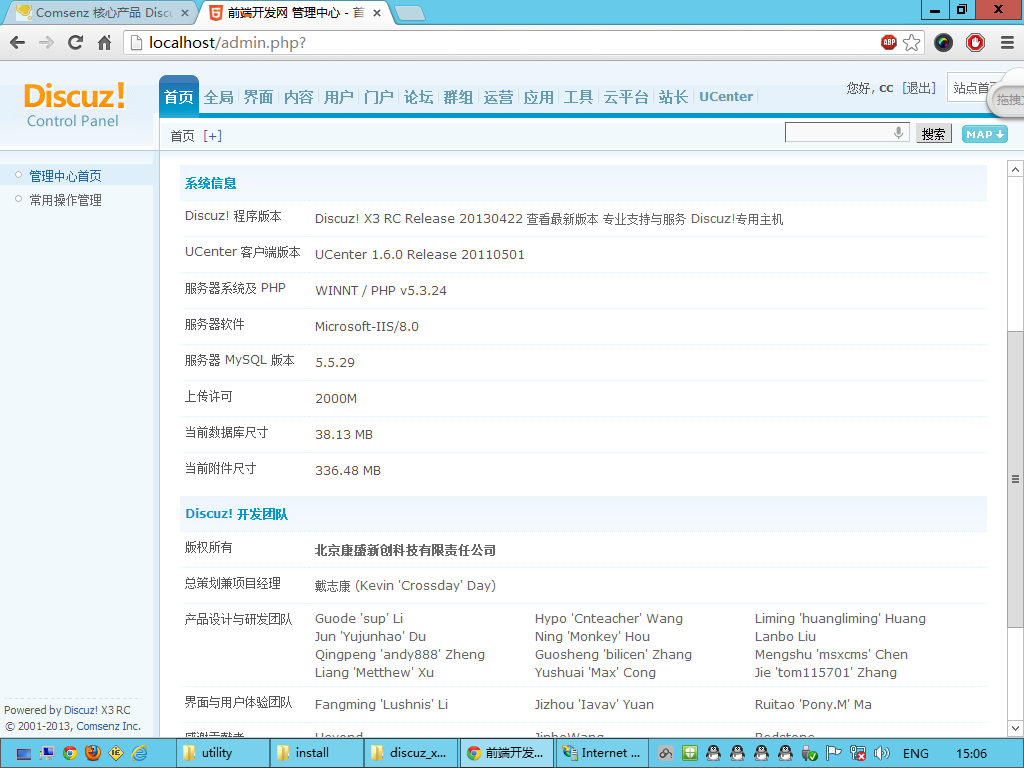Viewport: 1024px width, 768px height.
Task: Click the Discuz! link in the footer
Action: (x=81, y=710)
